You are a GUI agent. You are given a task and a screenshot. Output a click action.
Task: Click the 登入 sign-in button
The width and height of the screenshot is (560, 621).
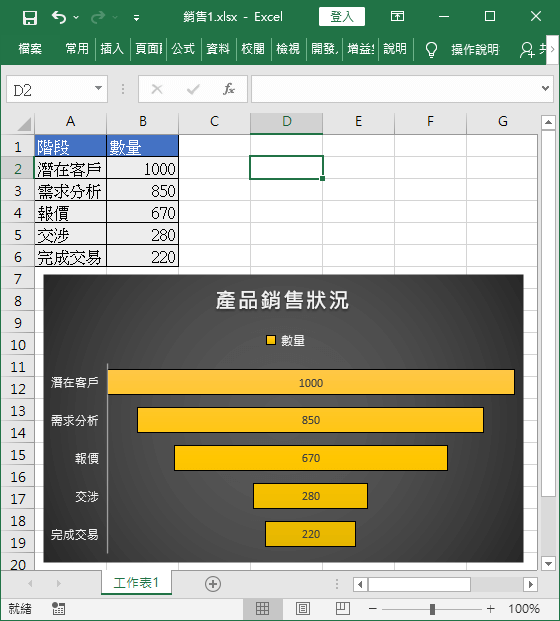click(342, 17)
